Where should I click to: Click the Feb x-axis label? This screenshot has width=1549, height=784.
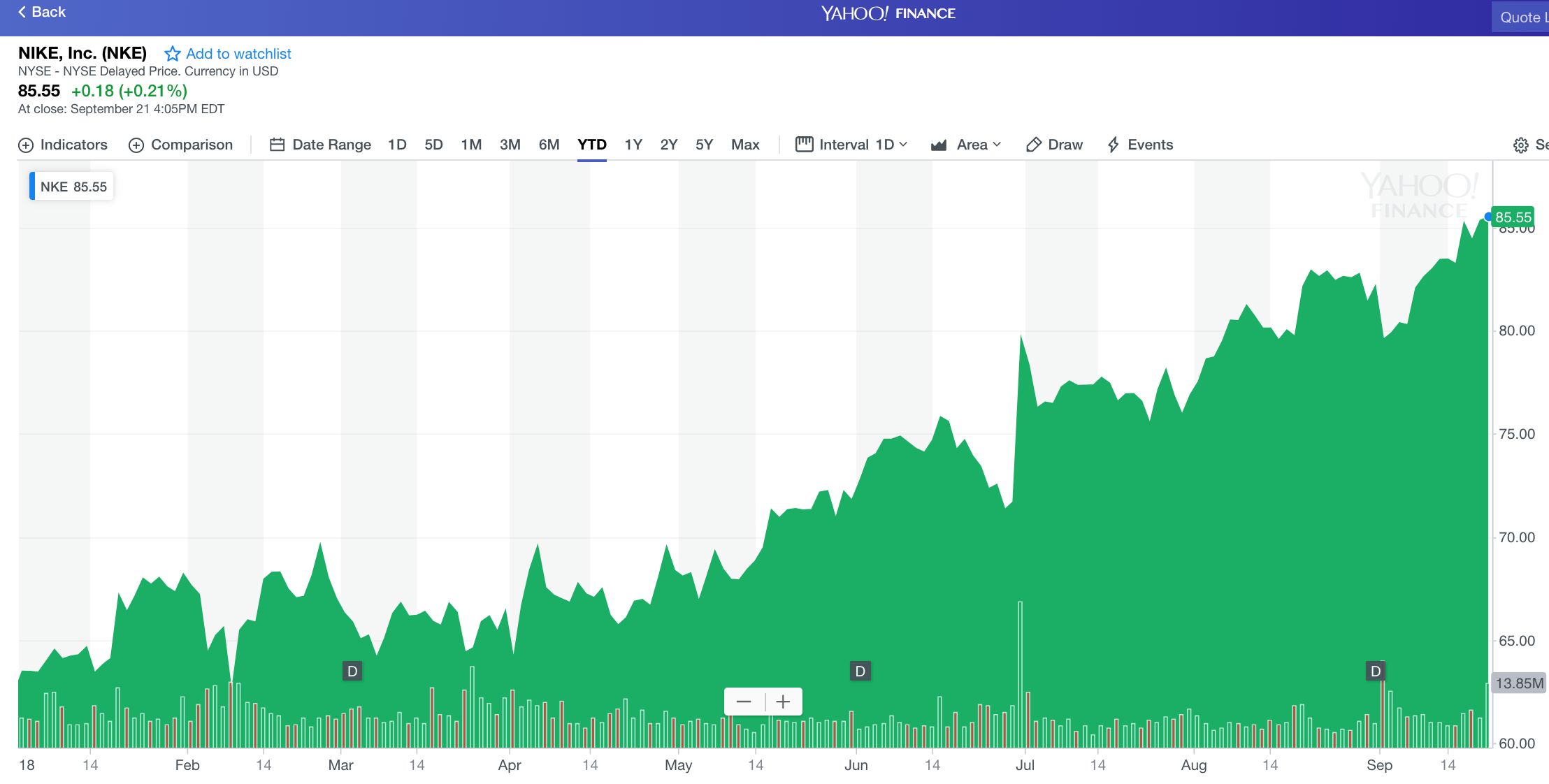point(187,765)
